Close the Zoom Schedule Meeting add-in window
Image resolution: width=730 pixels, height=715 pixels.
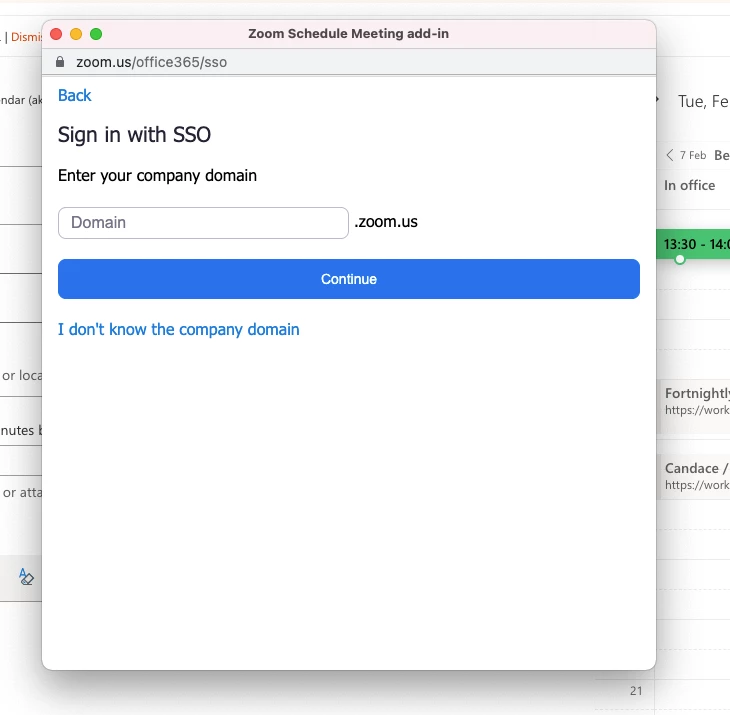click(56, 34)
